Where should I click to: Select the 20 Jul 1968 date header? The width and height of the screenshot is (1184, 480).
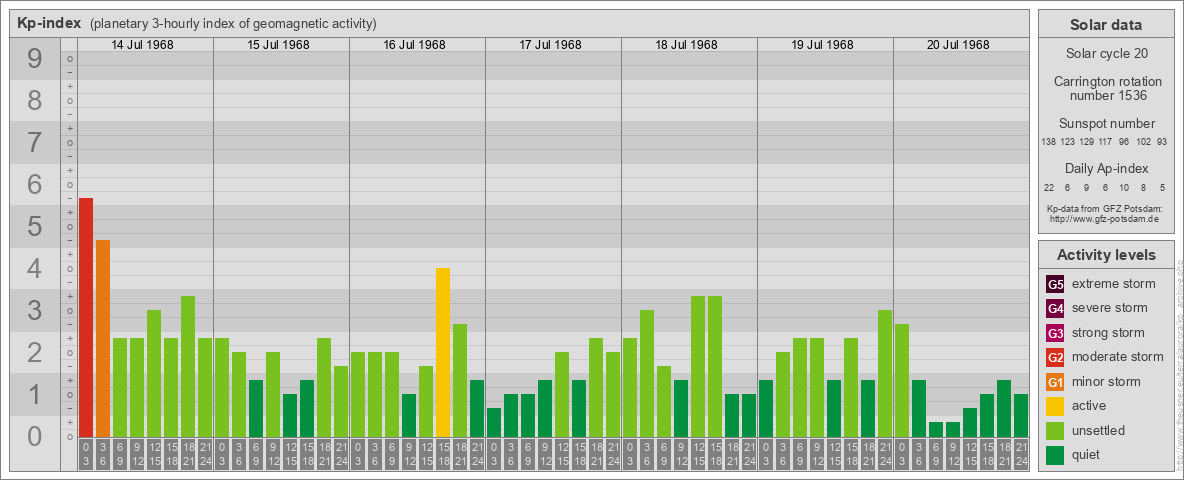coord(958,45)
